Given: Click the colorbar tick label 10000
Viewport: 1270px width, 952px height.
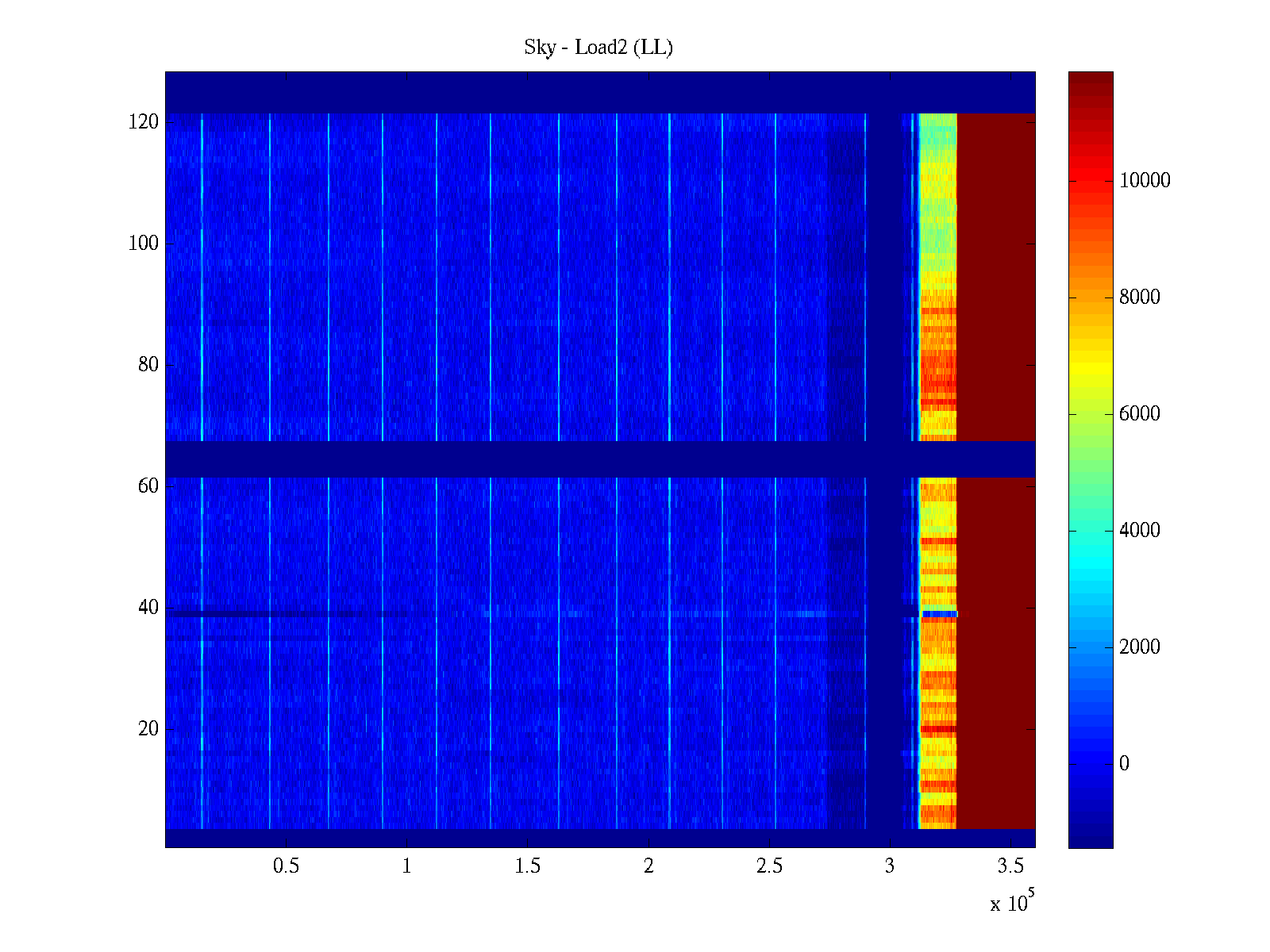Looking at the screenshot, I should pos(1145,181).
